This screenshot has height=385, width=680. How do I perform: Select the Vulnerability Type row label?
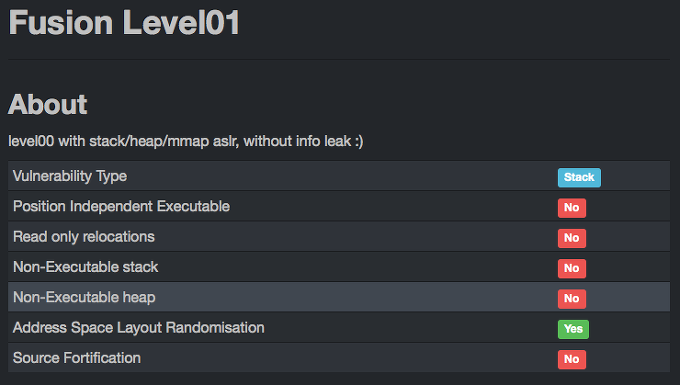[x=70, y=176]
